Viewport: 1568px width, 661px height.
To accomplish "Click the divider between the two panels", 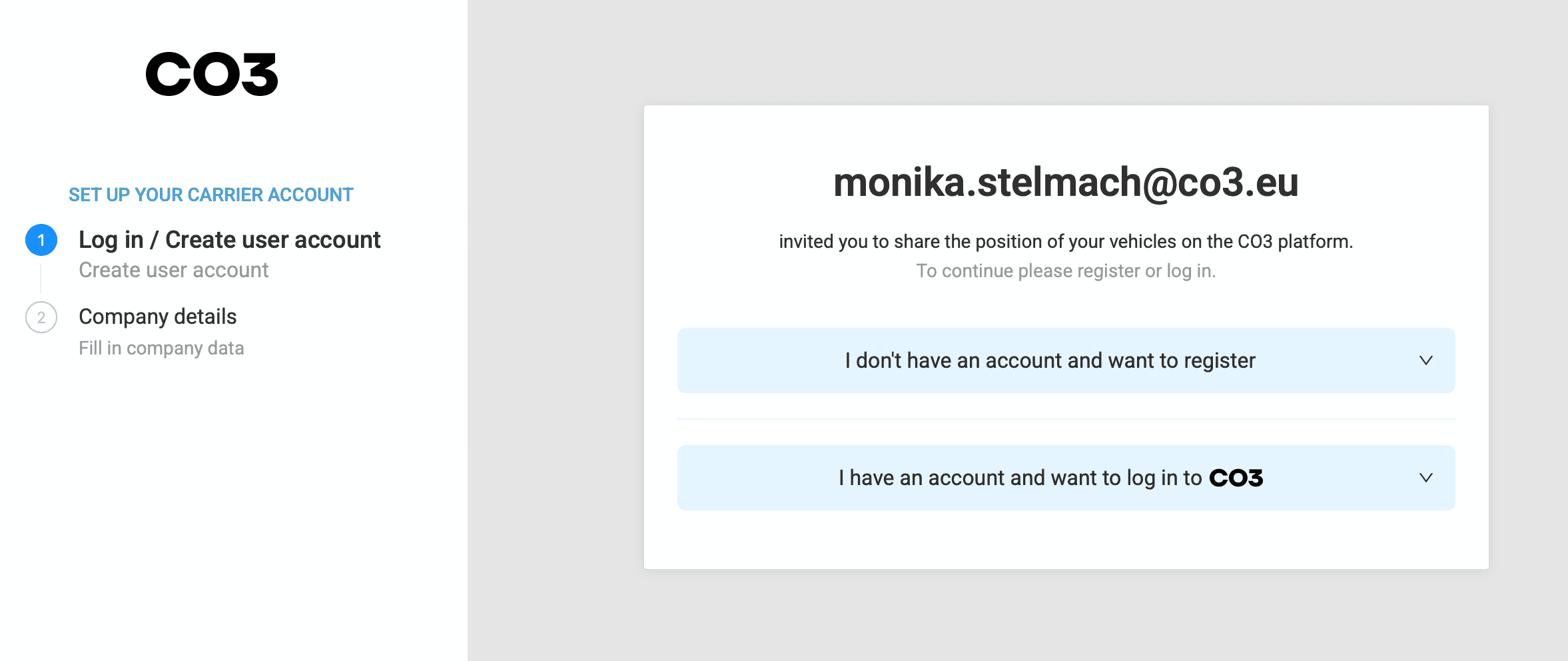I will point(1066,419).
